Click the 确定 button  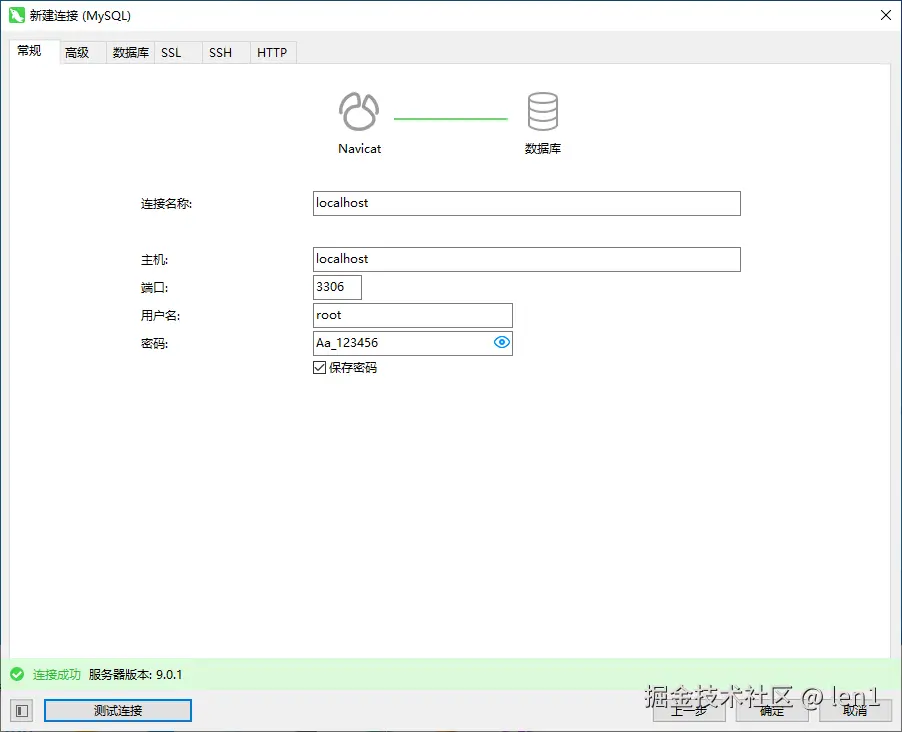[x=772, y=711]
